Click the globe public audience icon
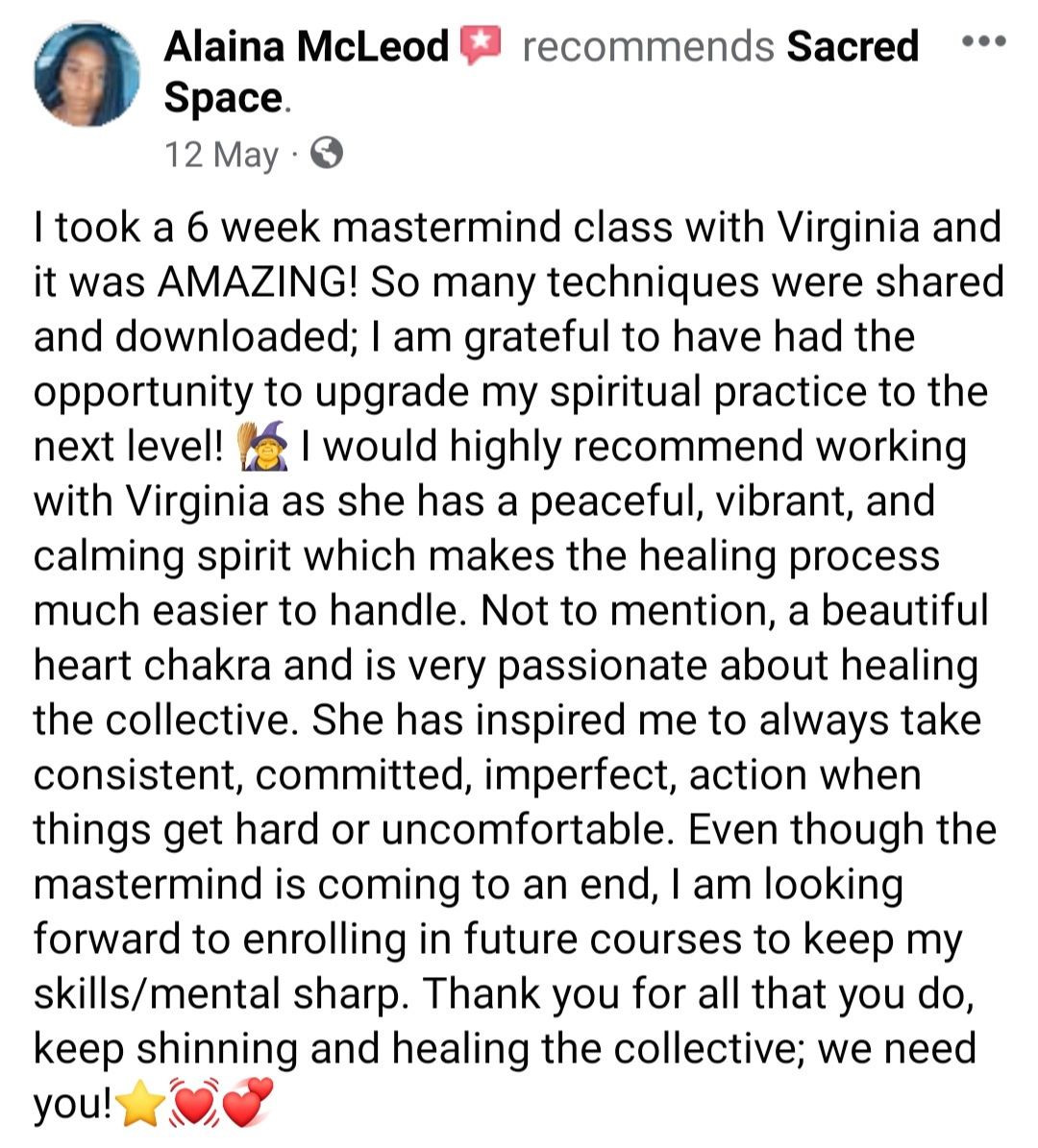 328,153
